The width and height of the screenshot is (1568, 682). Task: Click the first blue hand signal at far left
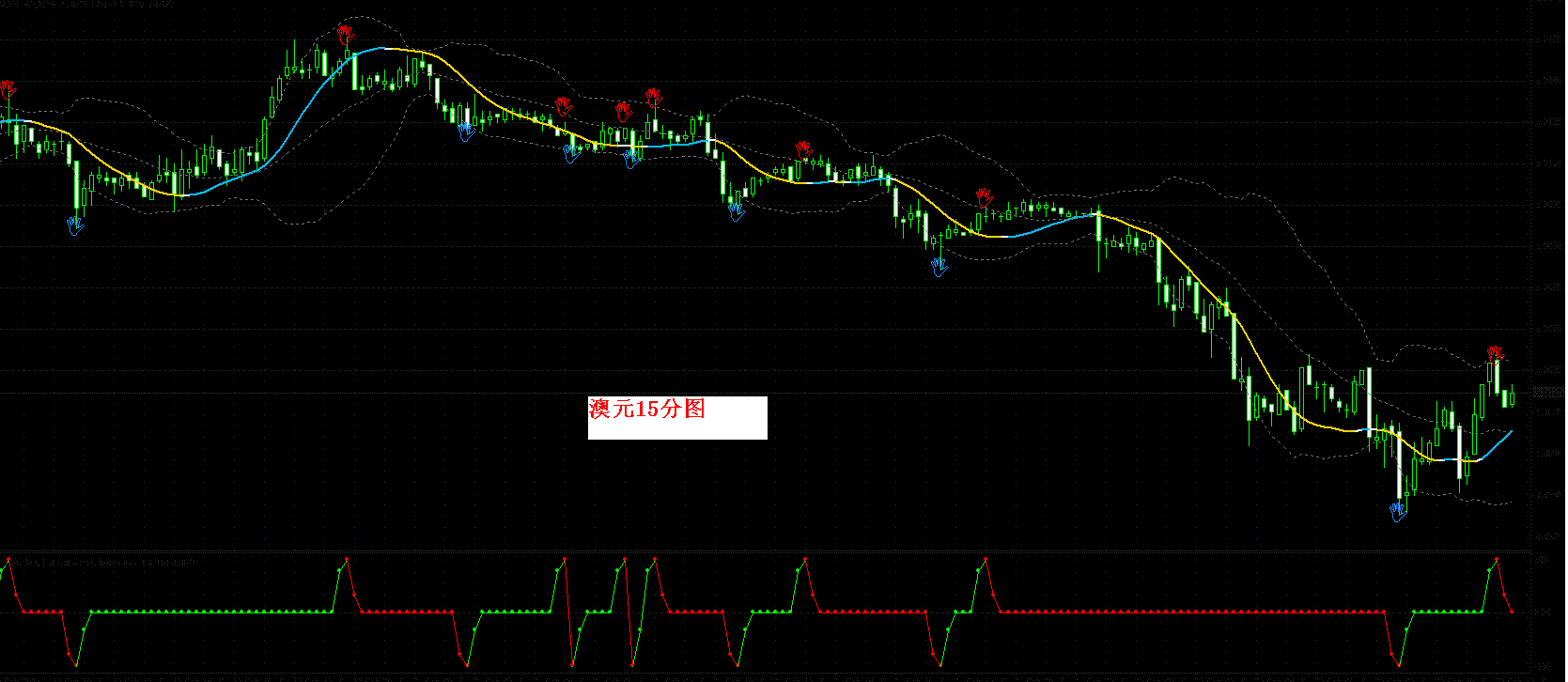(76, 225)
